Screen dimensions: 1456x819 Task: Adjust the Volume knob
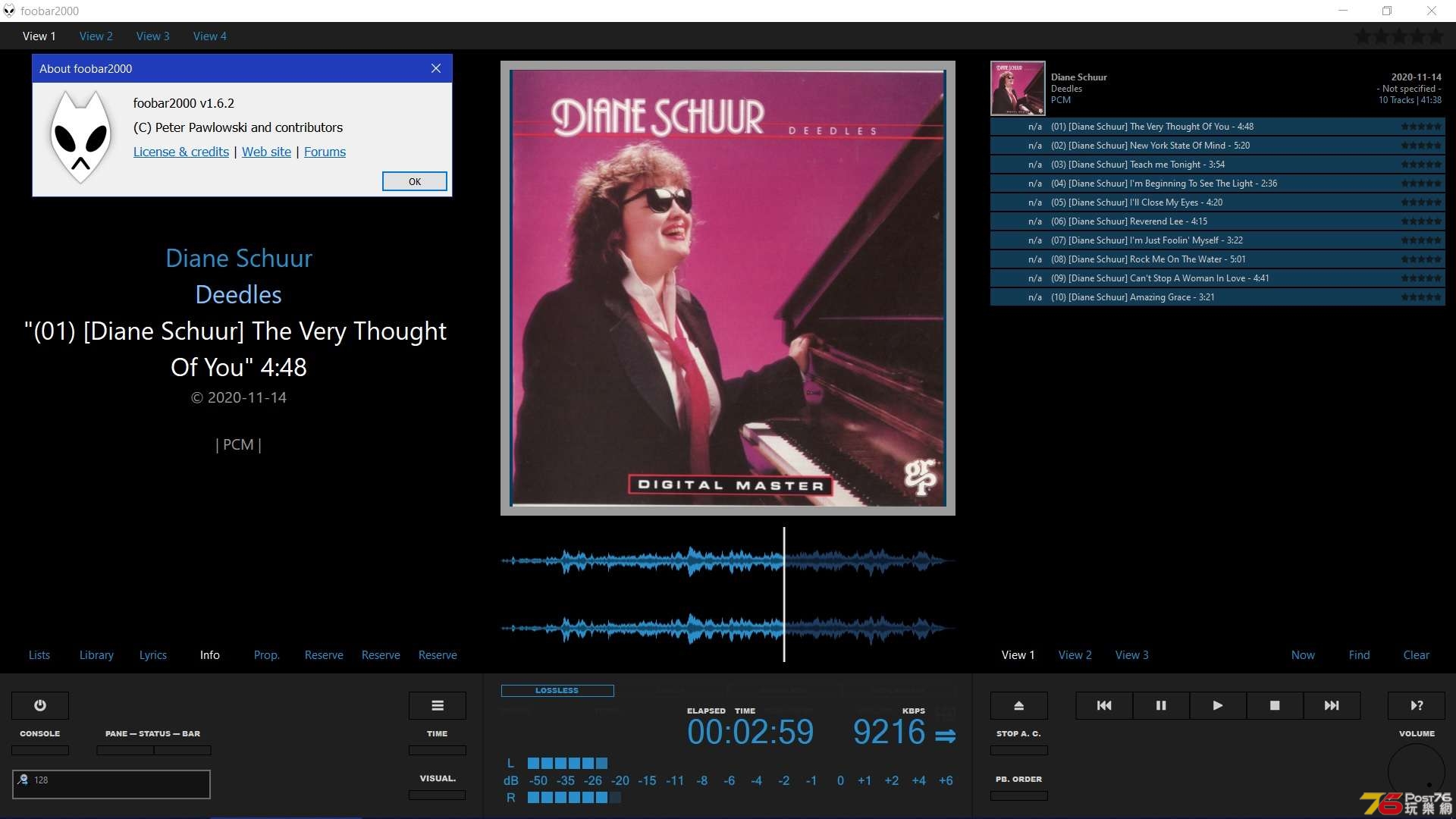point(1417,772)
